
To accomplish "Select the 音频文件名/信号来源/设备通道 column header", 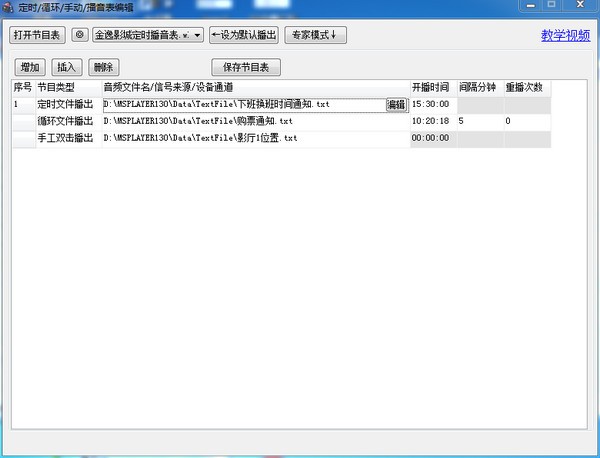I will (256, 88).
